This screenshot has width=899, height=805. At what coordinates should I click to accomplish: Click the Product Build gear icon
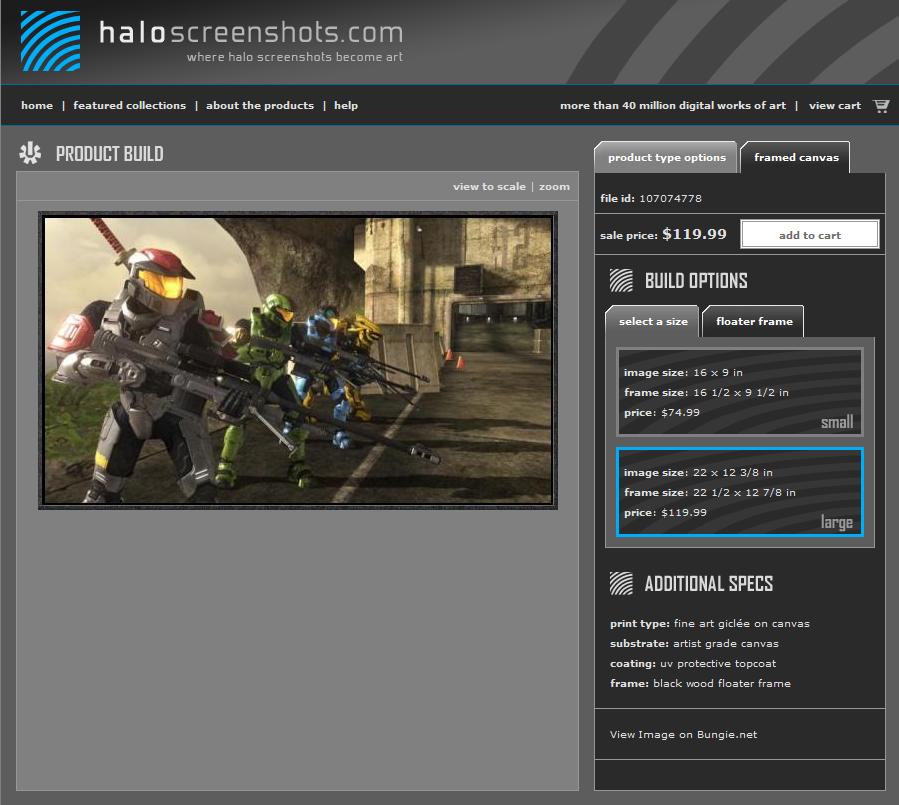[x=30, y=153]
